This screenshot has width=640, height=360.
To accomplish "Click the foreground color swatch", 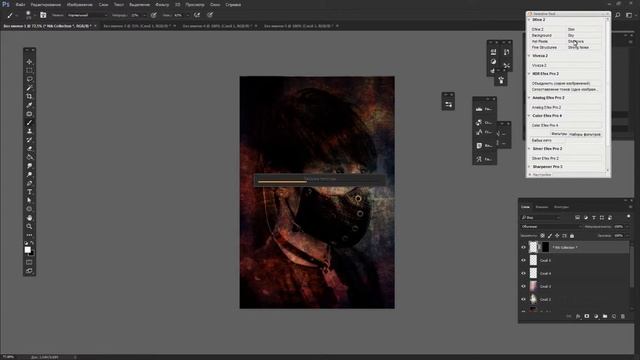I will point(27,249).
